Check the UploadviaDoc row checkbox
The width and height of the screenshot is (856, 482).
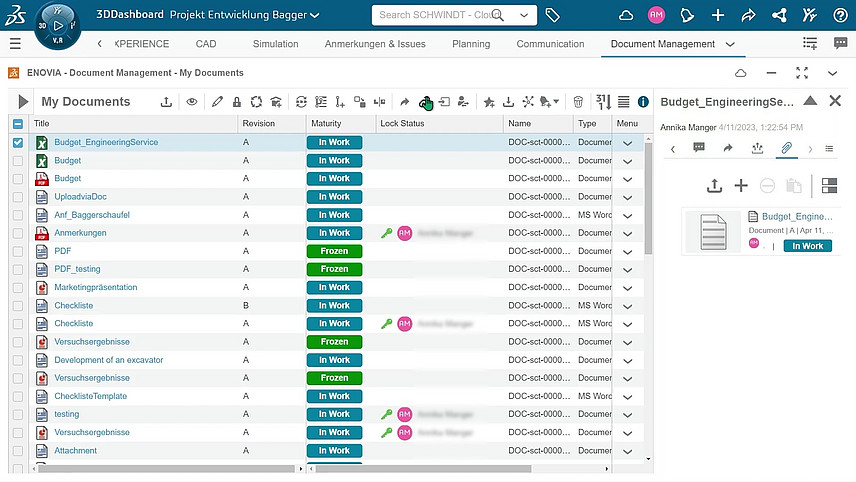pyautogui.click(x=18, y=197)
